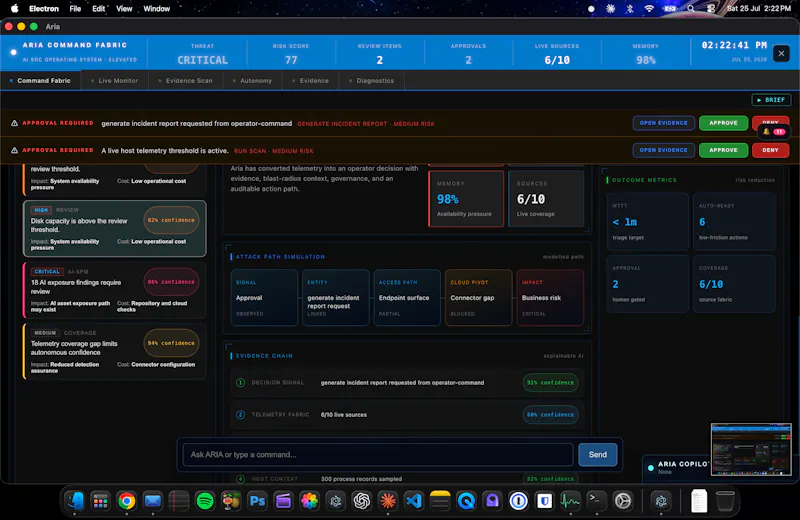This screenshot has height=520, width=800.
Task: Open the Window menu
Action: pyautogui.click(x=157, y=8)
